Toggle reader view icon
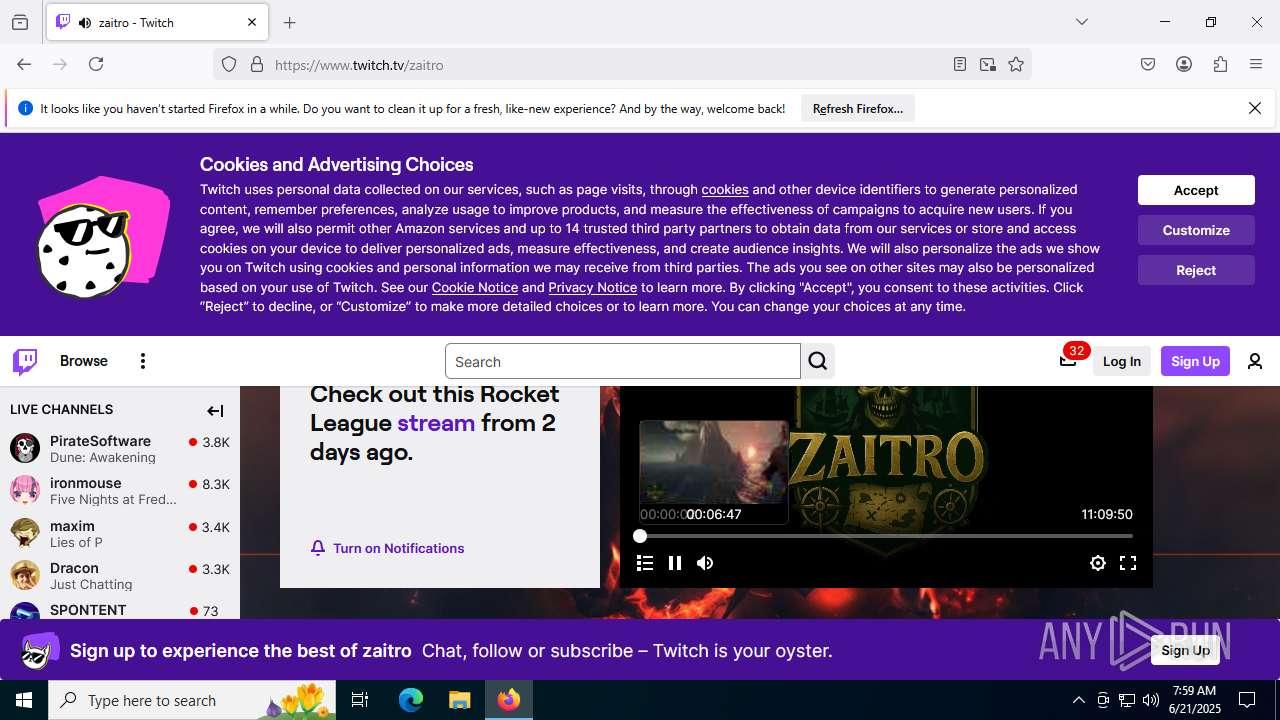This screenshot has width=1280, height=720. (x=960, y=64)
